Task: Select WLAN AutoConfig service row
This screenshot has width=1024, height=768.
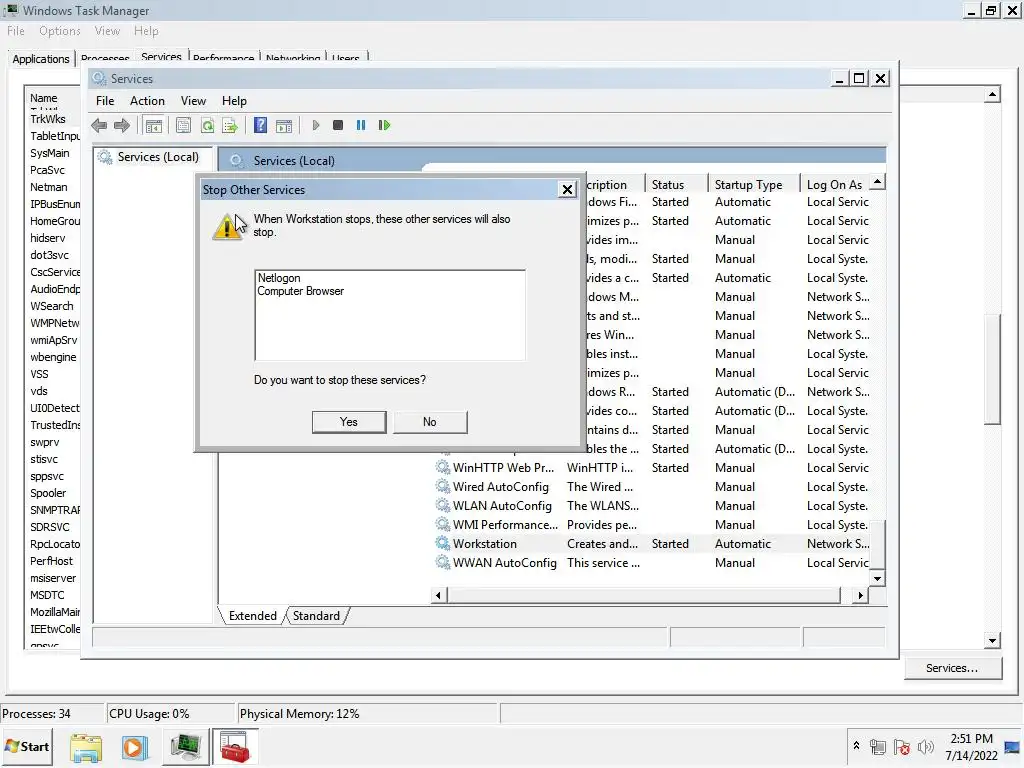Action: coord(653,506)
